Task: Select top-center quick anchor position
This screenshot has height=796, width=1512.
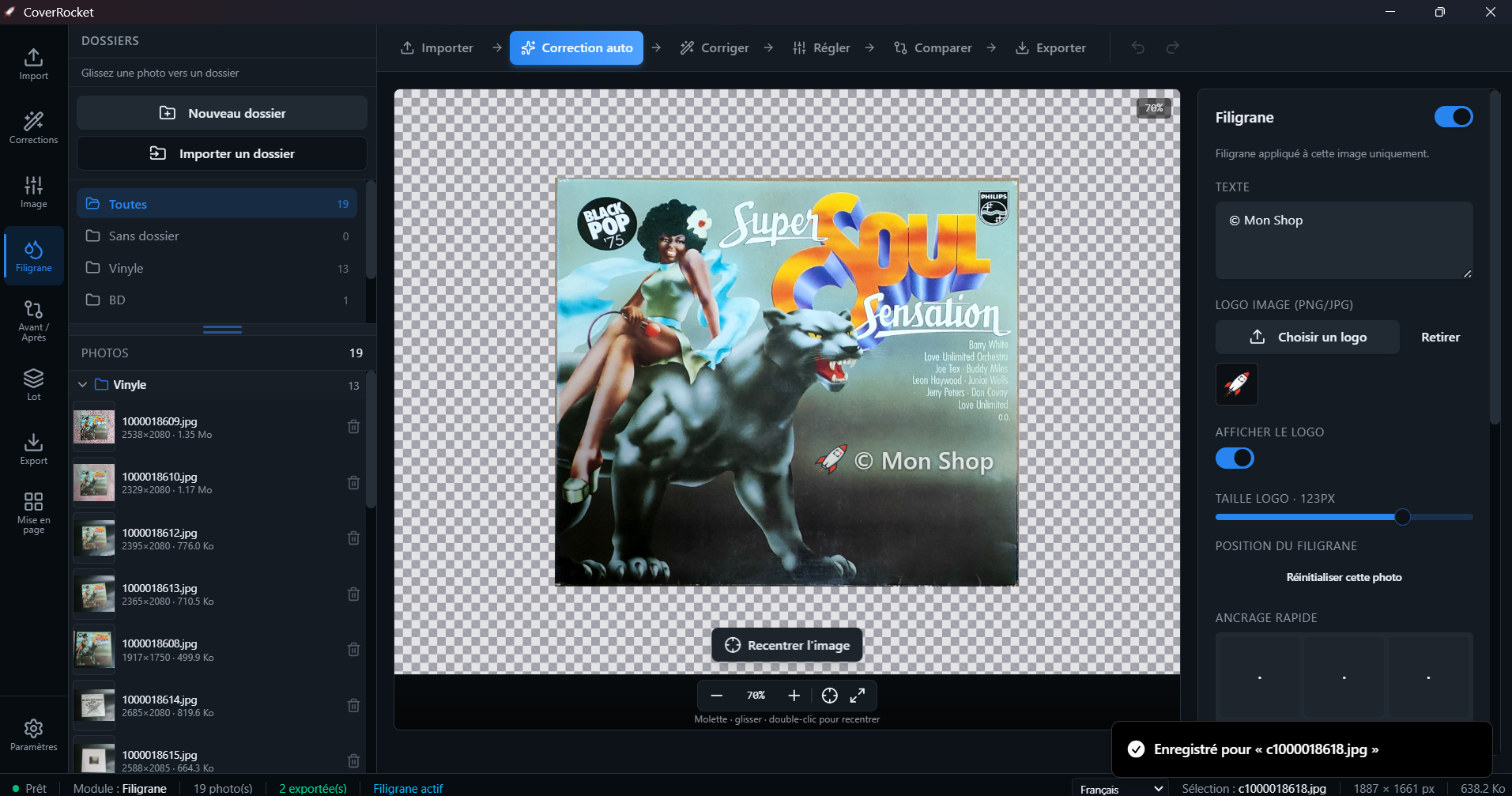Action: pyautogui.click(x=1344, y=677)
